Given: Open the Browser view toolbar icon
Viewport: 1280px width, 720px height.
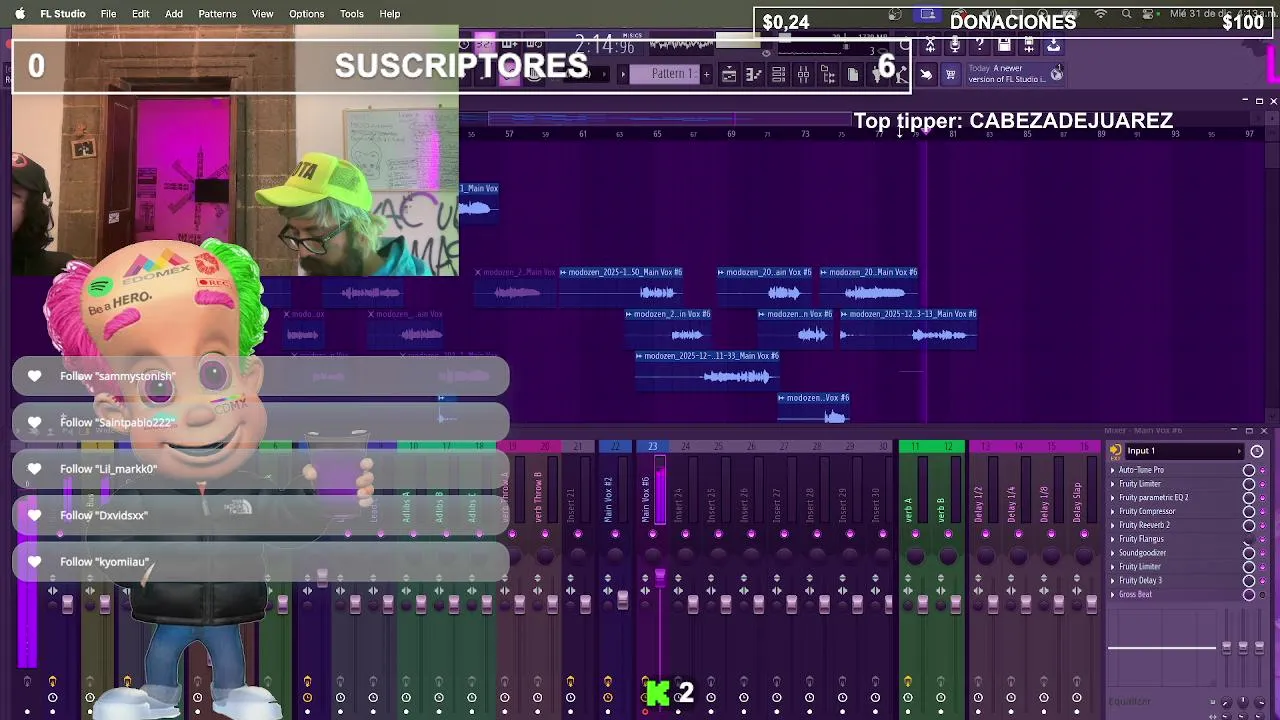Looking at the screenshot, I should point(828,74).
